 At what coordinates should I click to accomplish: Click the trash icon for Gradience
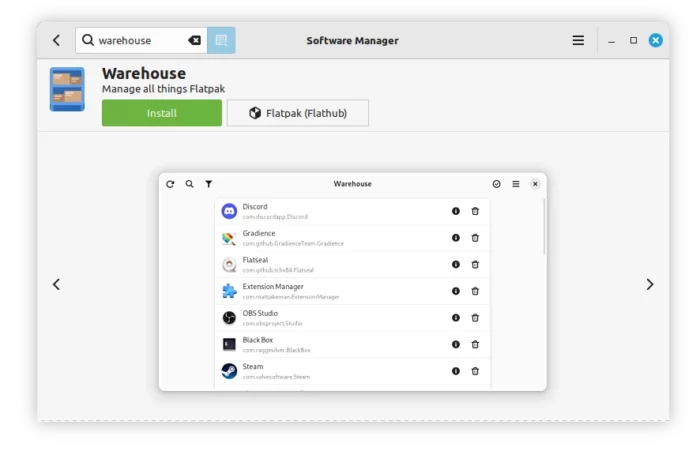click(475, 238)
